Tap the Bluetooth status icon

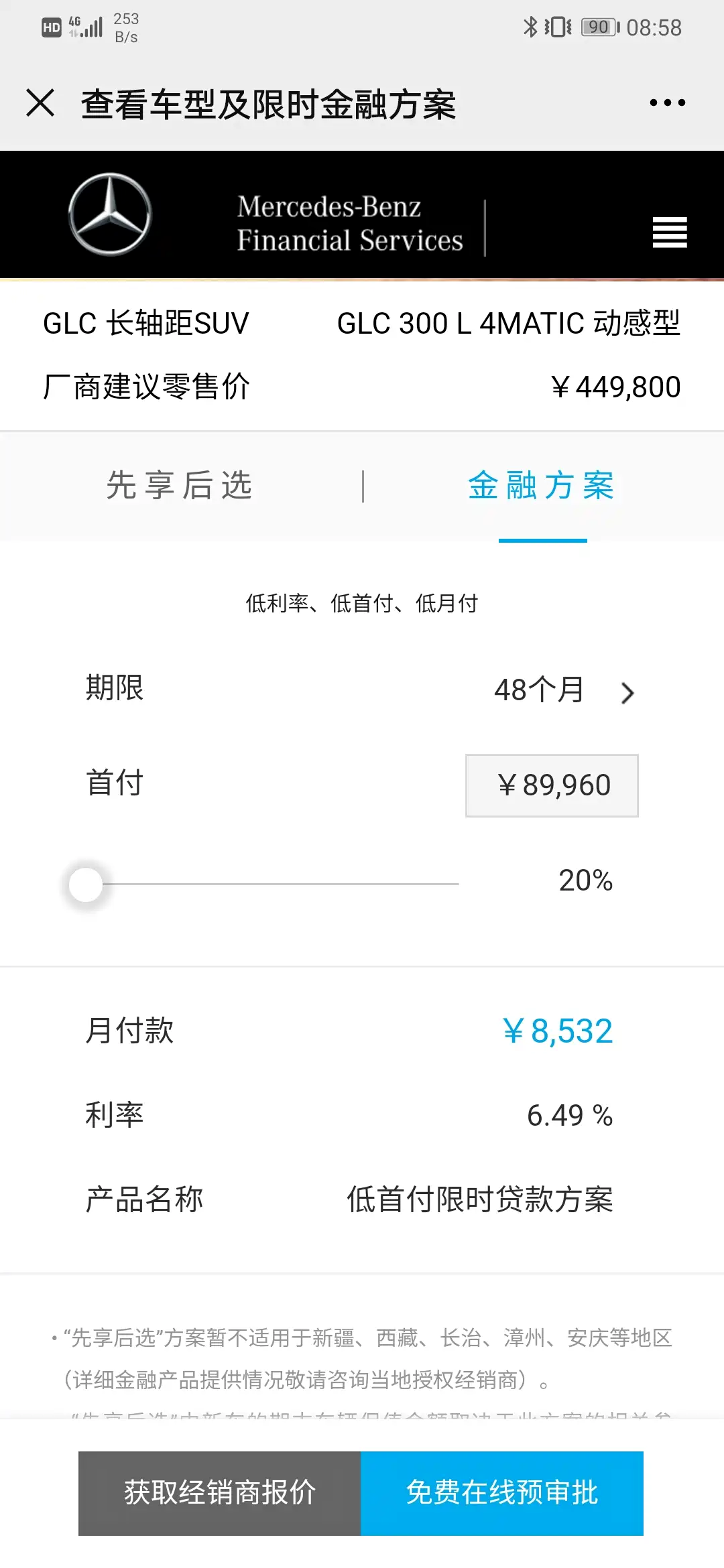(530, 27)
